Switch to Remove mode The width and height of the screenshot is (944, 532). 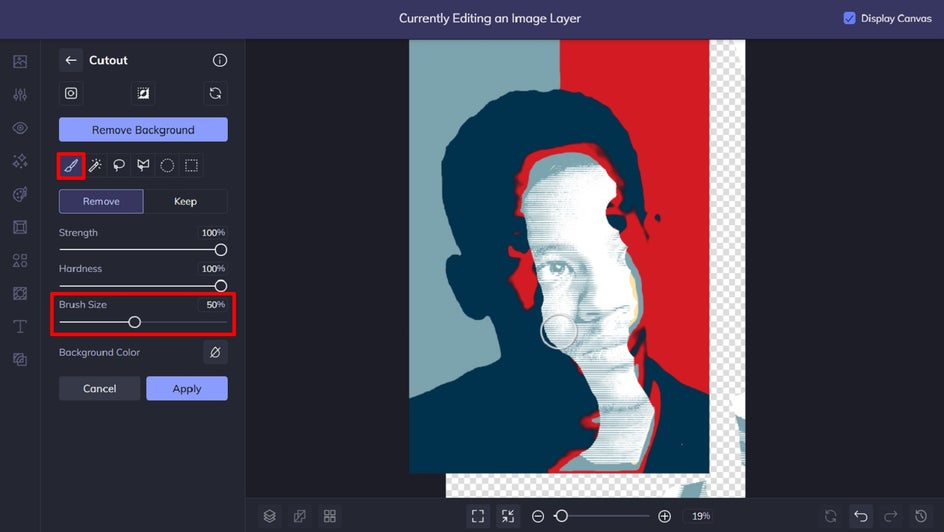(101, 202)
